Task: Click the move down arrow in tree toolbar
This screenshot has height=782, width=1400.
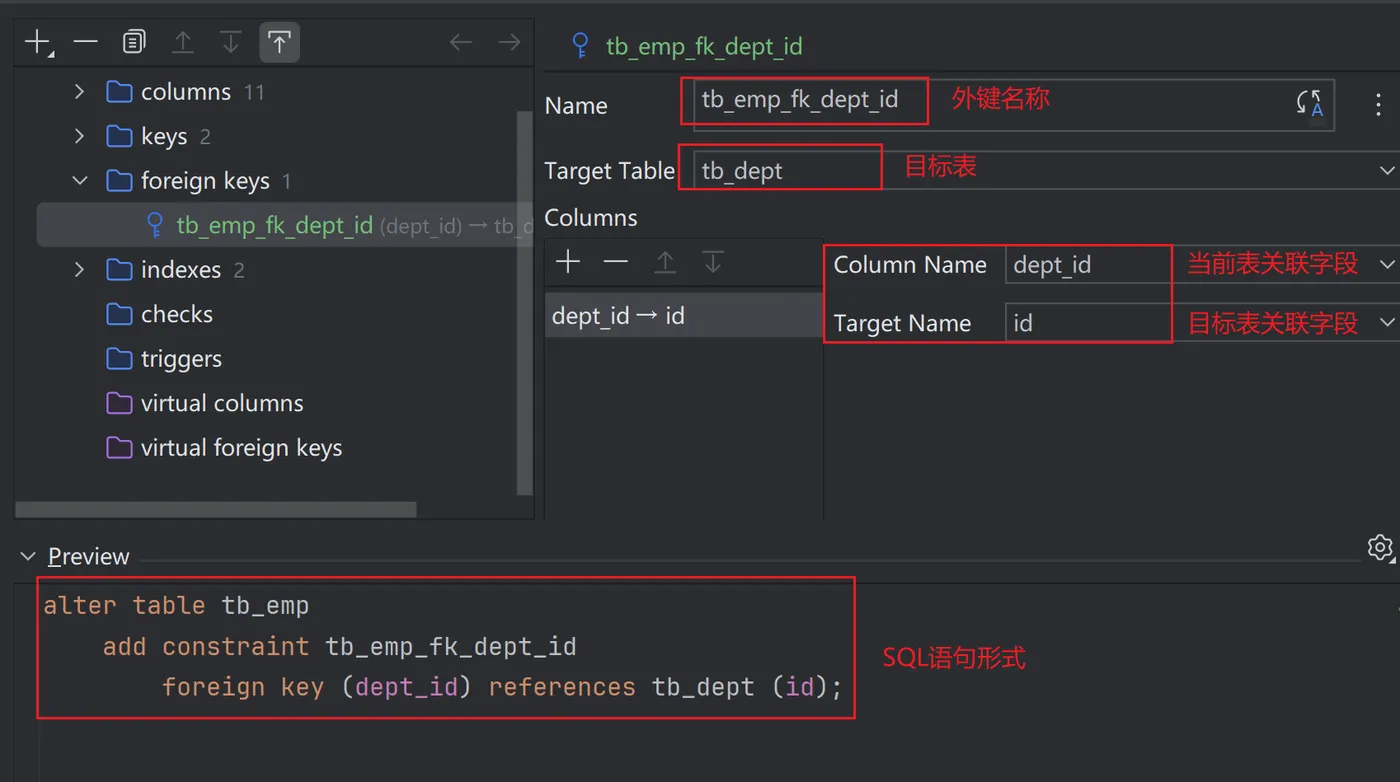Action: pyautogui.click(x=231, y=42)
